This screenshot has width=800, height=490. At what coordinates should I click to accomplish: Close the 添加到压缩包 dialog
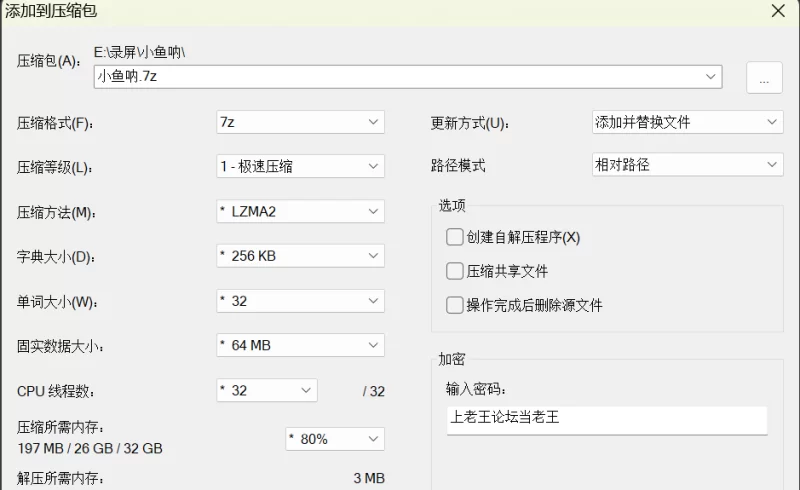pyautogui.click(x=777, y=11)
